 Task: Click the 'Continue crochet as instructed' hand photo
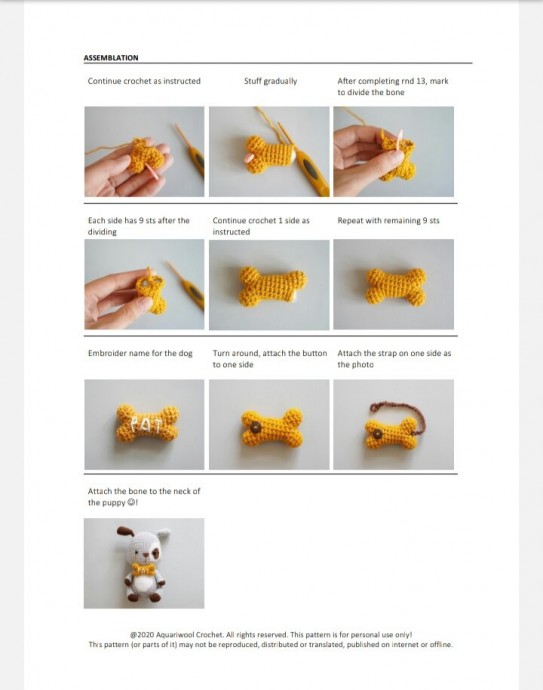[144, 151]
